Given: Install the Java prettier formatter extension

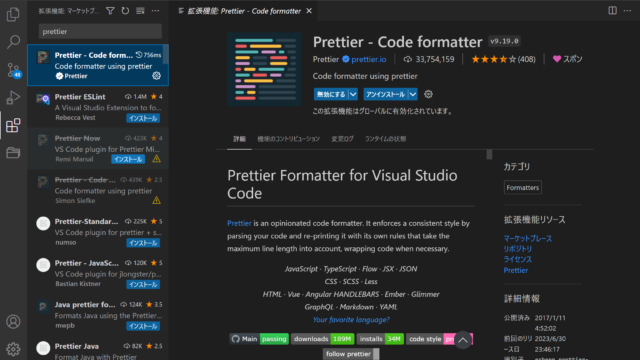Looking at the screenshot, I should (143, 326).
